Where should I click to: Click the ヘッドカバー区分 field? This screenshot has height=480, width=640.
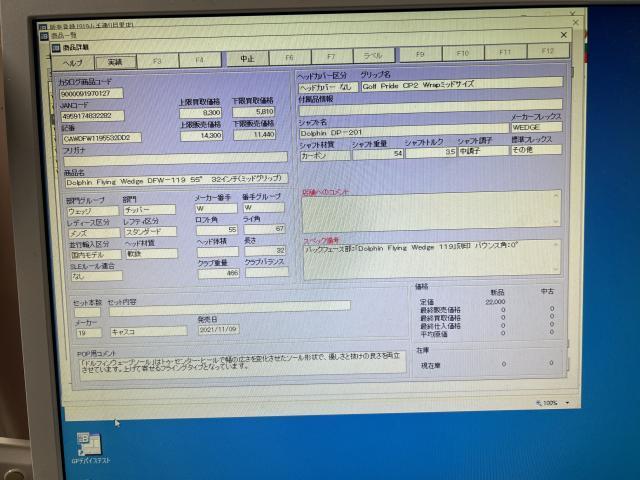(x=328, y=87)
